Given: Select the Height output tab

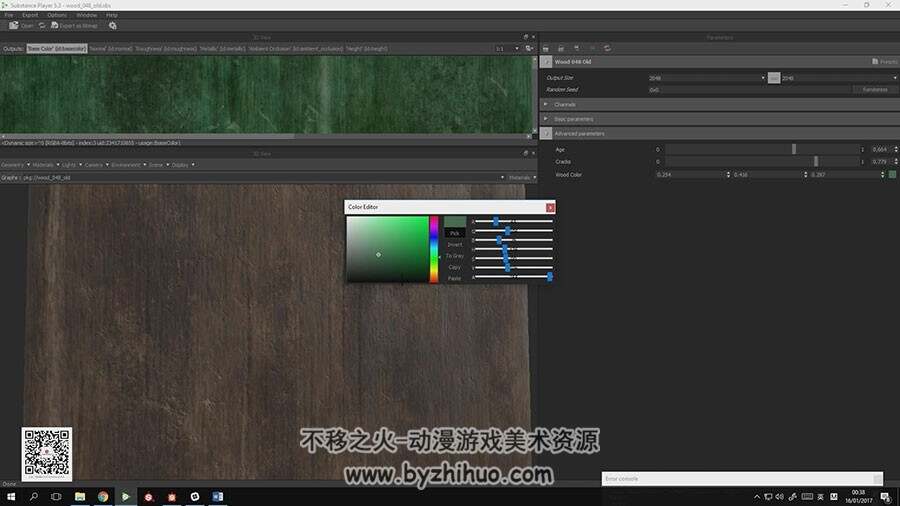Looking at the screenshot, I should click(367, 49).
